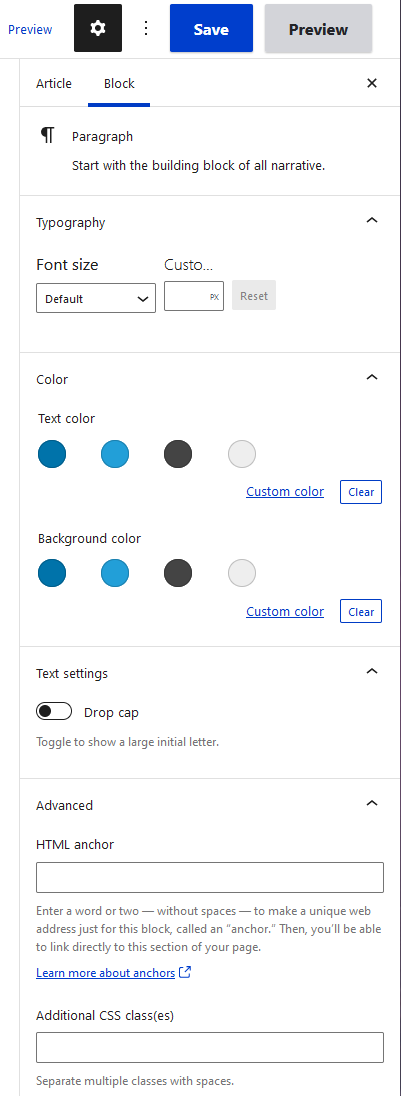Choose dark gray Text color swatch
This screenshot has width=401, height=1096.
[178, 454]
